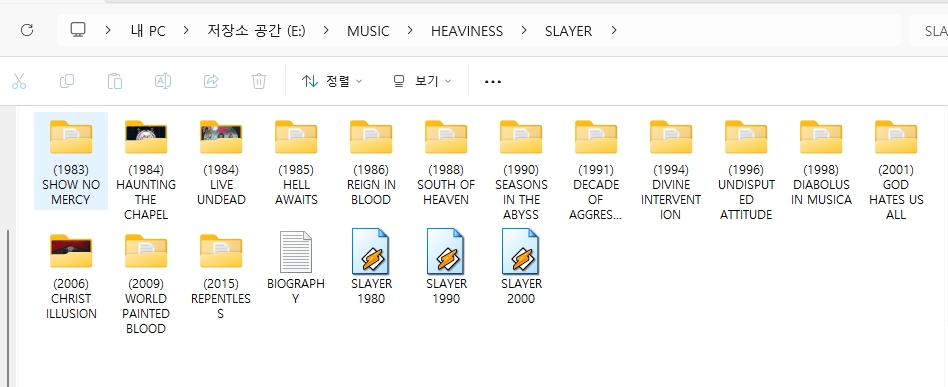Click the Paste clipboard icon
Image resolution: width=948 pixels, height=387 pixels.
click(x=115, y=81)
